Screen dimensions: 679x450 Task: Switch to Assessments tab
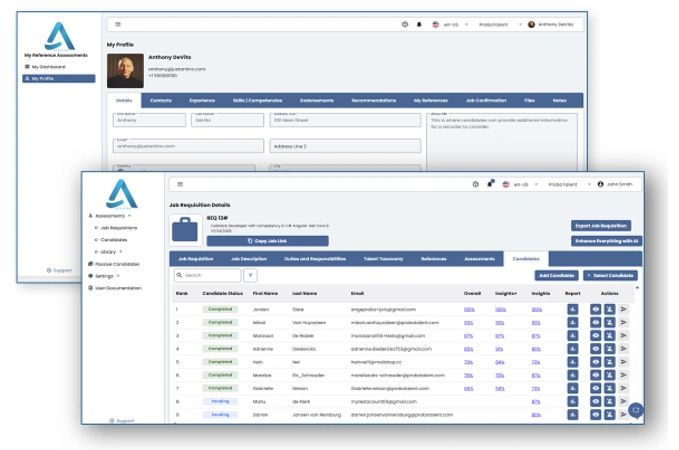pyautogui.click(x=479, y=259)
